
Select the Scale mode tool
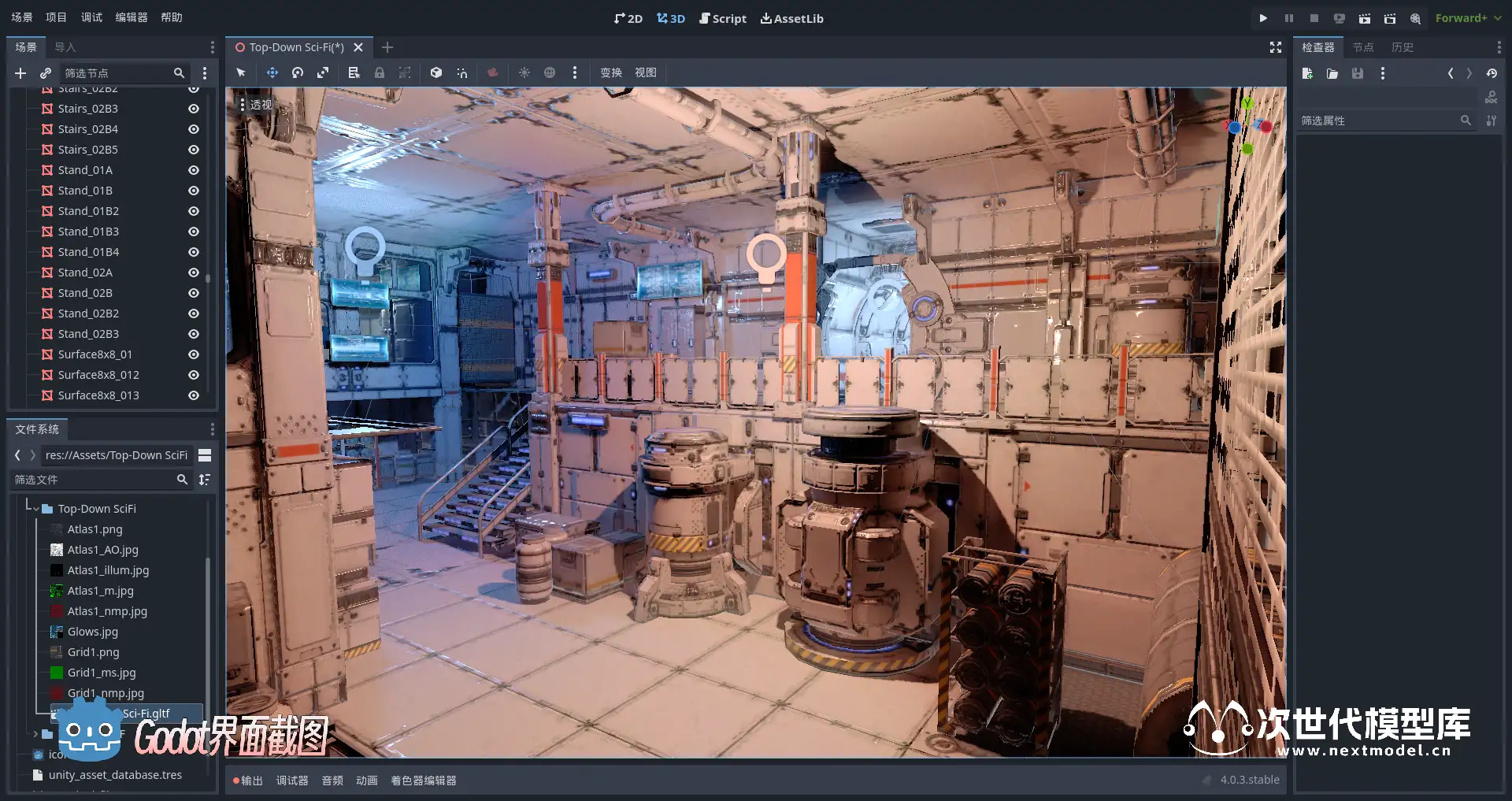(x=323, y=72)
